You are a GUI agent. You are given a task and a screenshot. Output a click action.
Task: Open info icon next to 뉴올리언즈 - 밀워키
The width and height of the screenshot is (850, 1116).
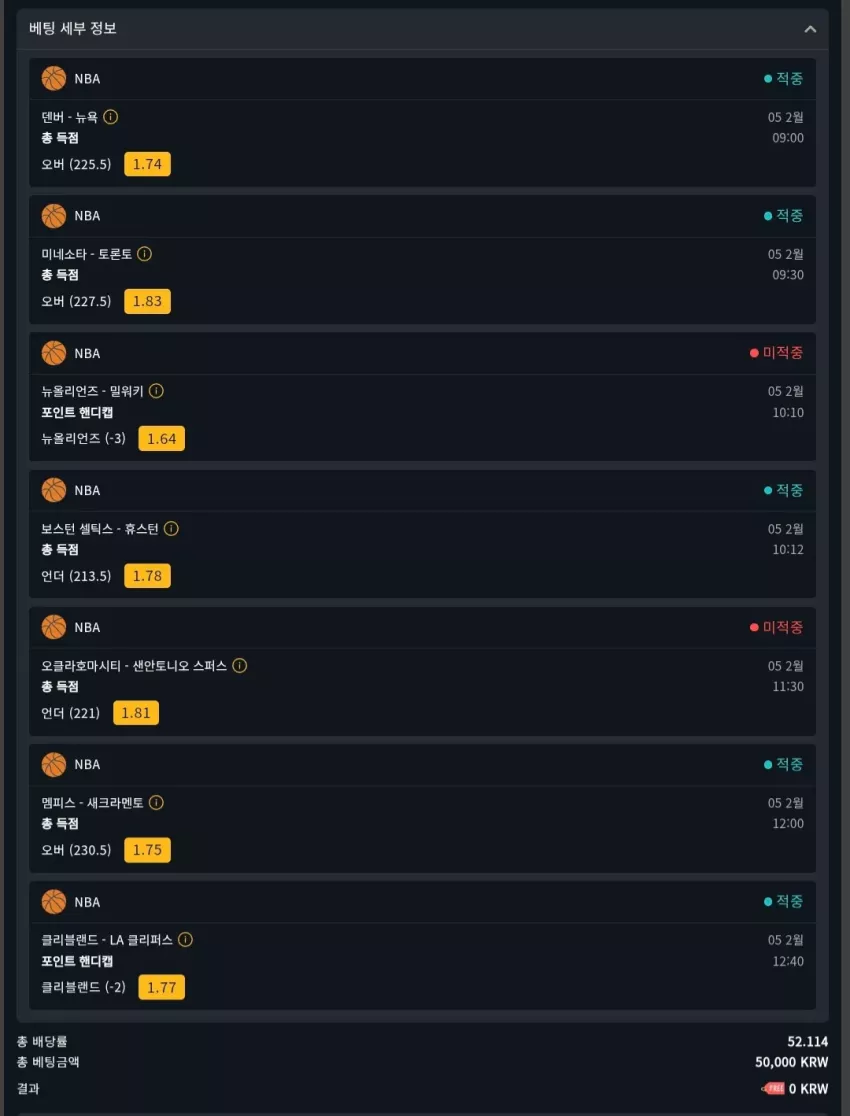tap(157, 391)
